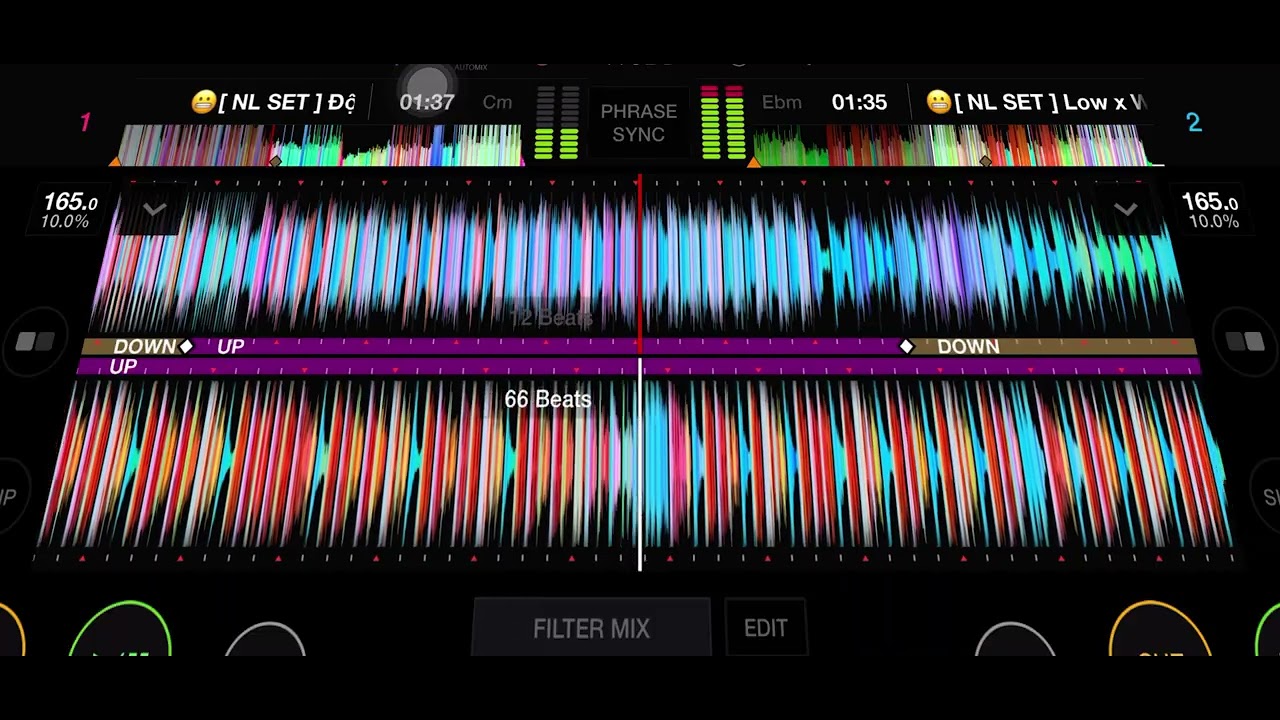
Task: Tap the PHRASE SYNC button
Action: (638, 123)
